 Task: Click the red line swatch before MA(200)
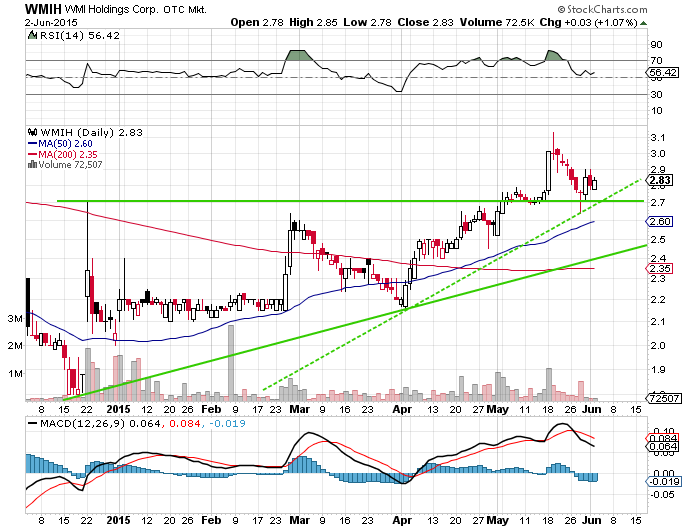32,155
